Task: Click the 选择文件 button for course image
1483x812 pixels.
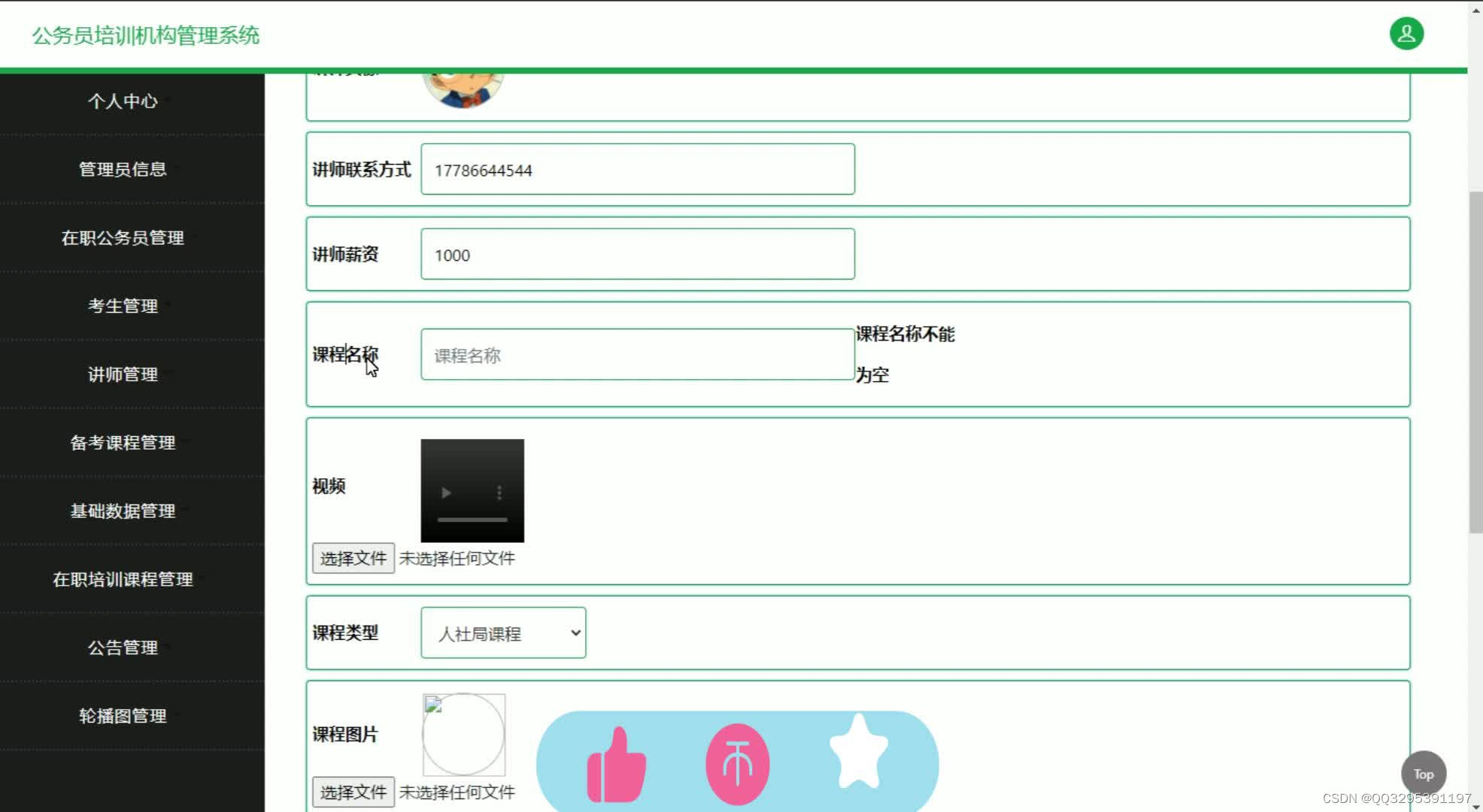Action: pos(353,791)
